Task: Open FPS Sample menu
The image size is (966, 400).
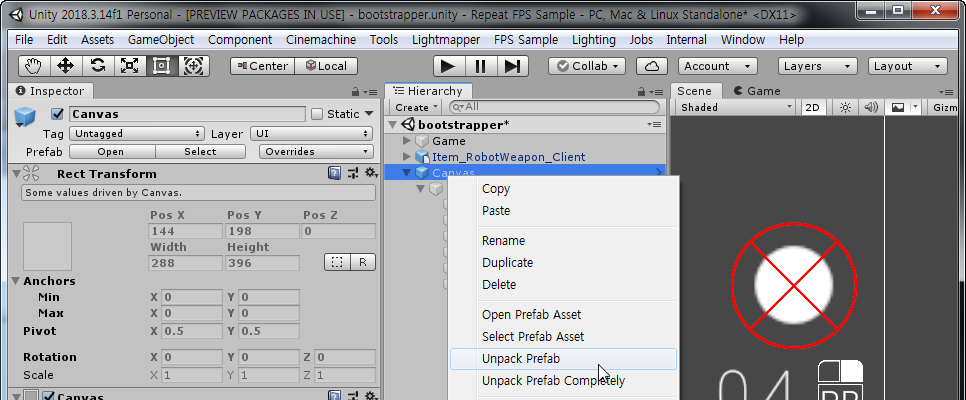Action: [x=526, y=39]
